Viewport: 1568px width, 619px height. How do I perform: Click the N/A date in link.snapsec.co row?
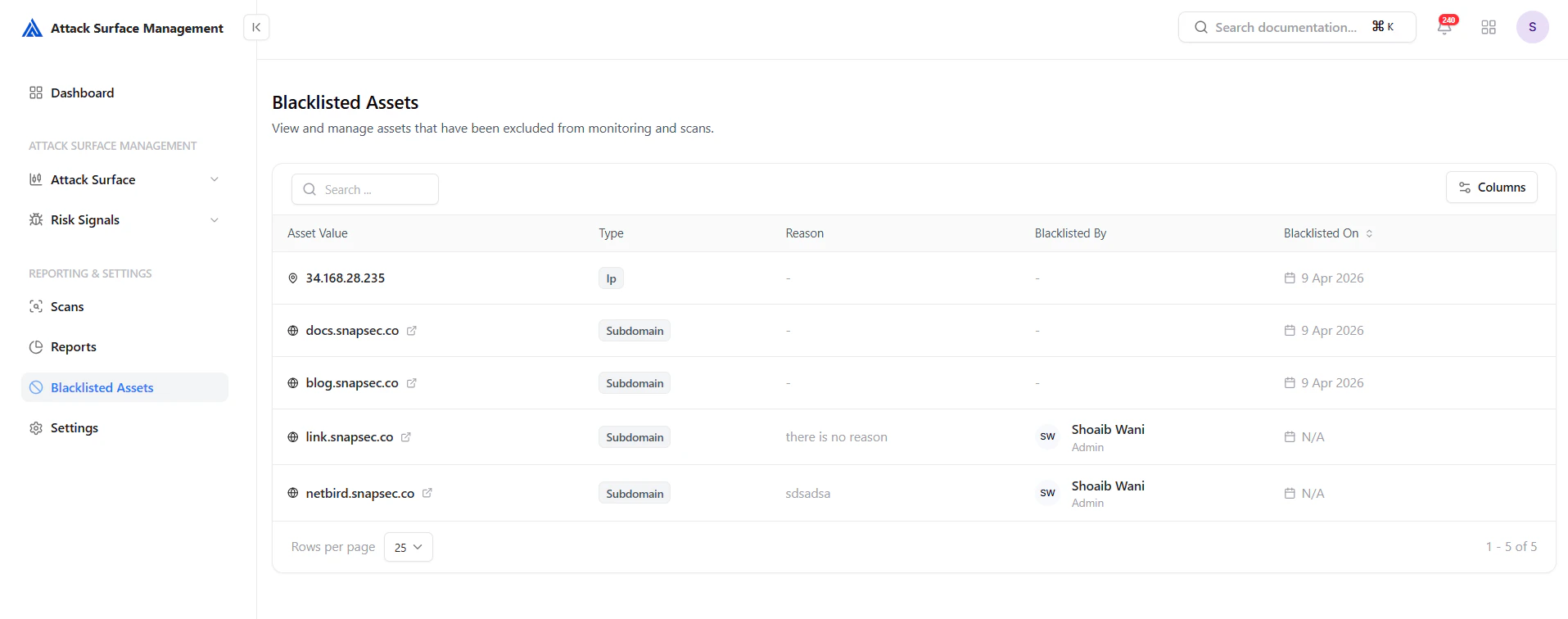tap(1313, 437)
